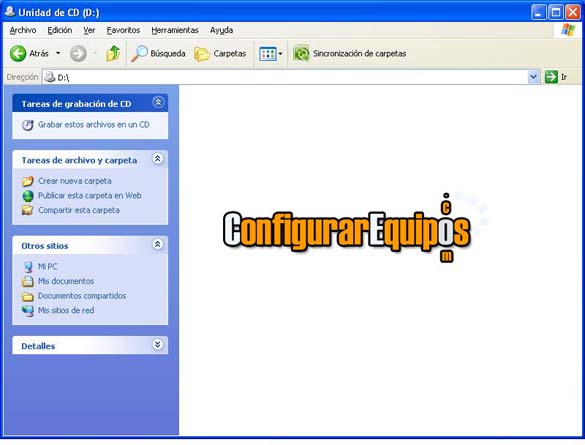Screen dimensions: 585x445
Task: Open the Atrás history dropdown arrow
Action: point(58,53)
